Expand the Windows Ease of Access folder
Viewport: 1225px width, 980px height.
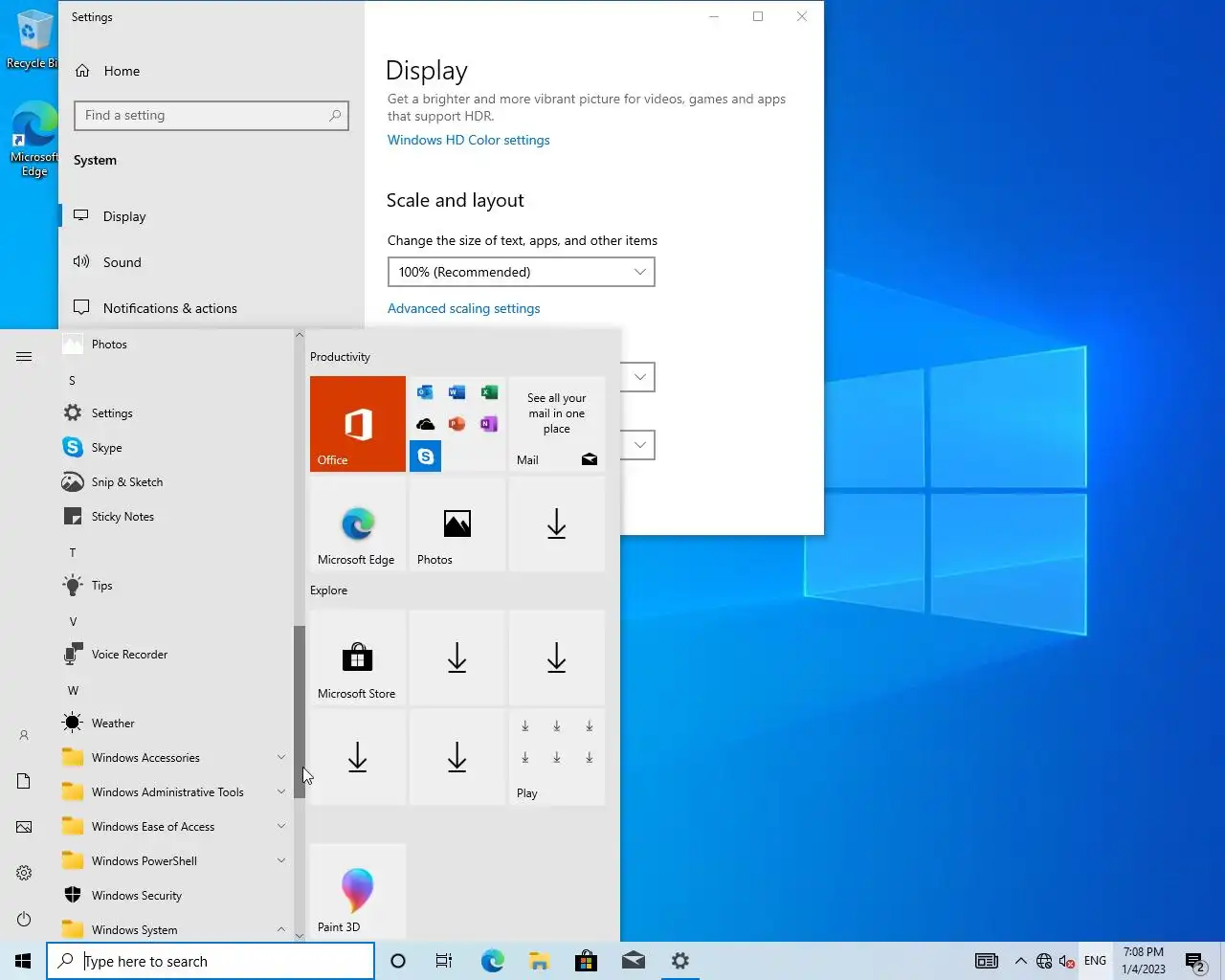click(x=175, y=827)
